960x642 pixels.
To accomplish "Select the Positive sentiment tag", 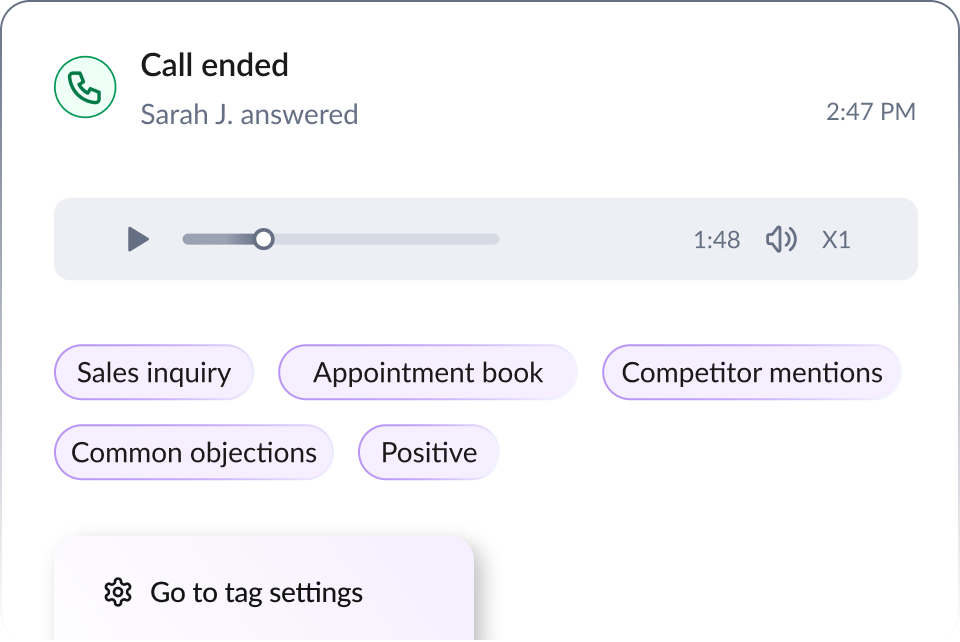I will pos(429,452).
